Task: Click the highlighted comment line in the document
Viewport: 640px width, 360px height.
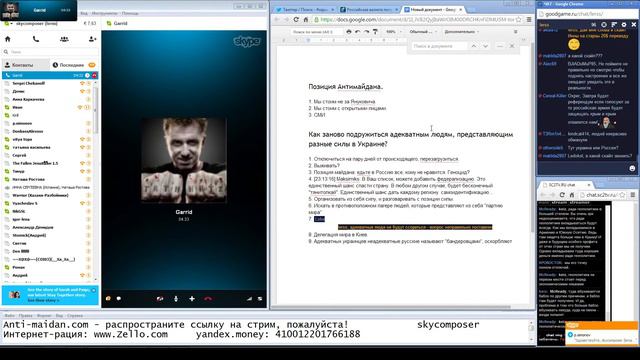Action: coord(415,227)
